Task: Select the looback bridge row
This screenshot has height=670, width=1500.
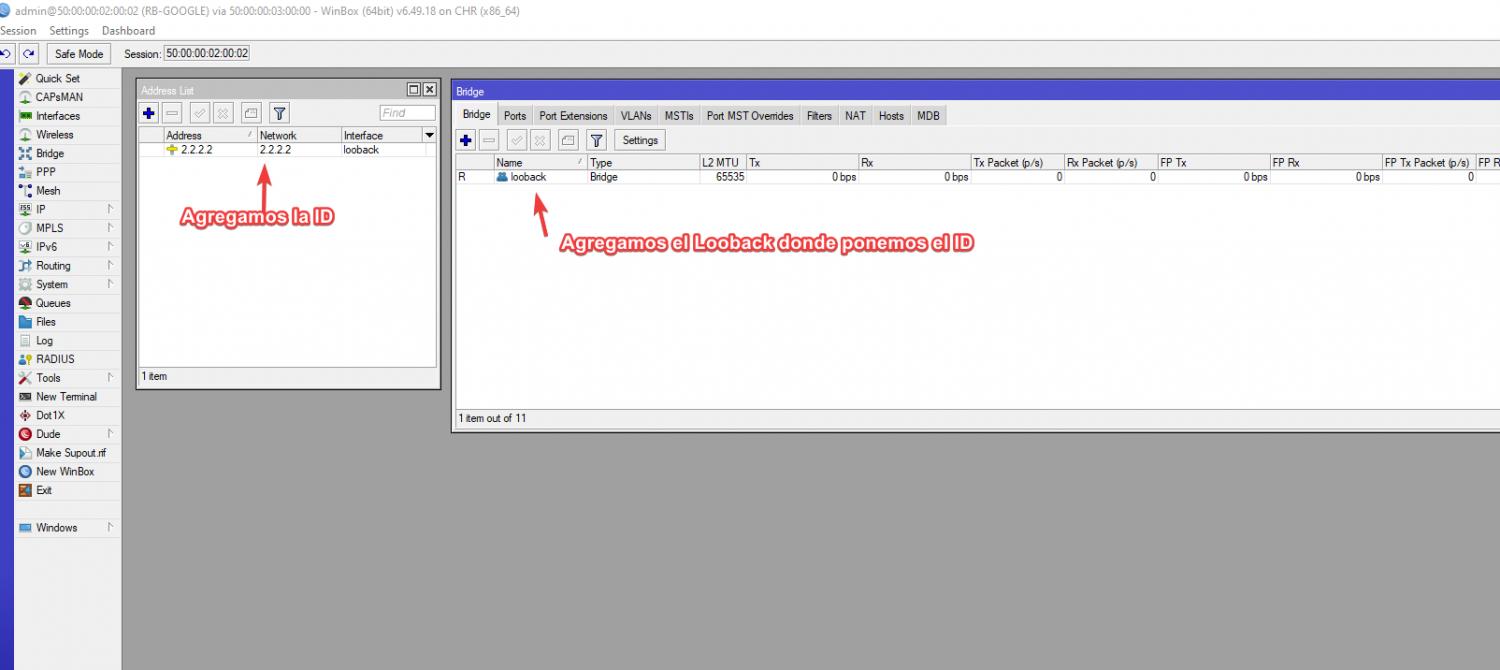Action: (530, 176)
